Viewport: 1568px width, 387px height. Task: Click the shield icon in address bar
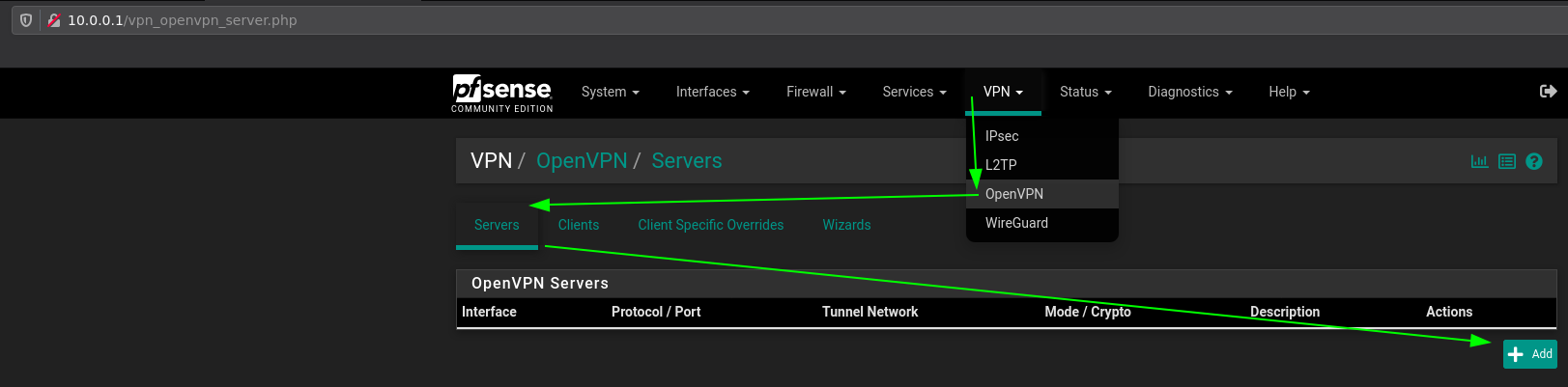(26, 20)
